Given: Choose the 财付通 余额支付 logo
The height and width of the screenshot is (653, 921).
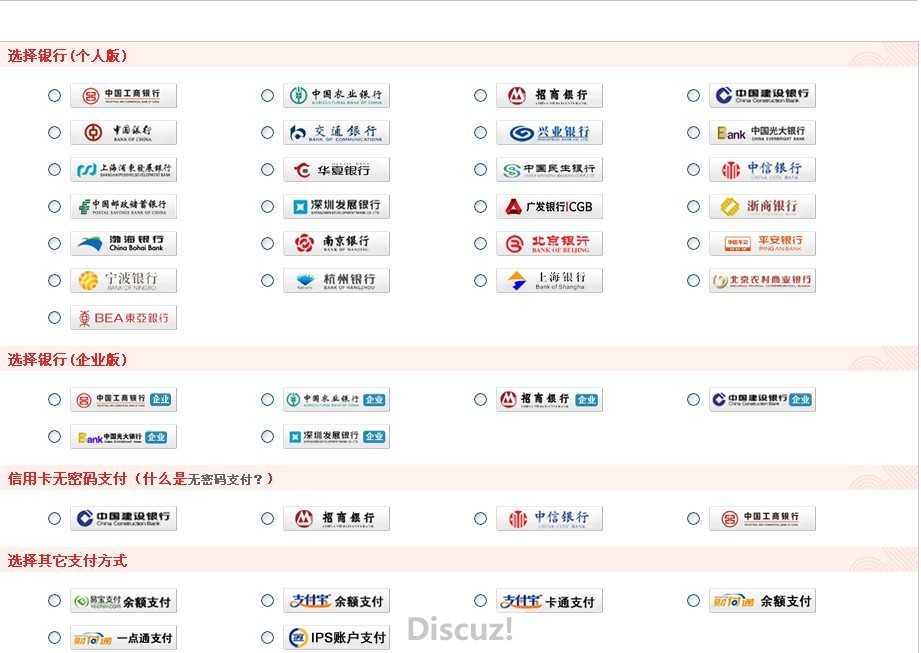Looking at the screenshot, I should [x=762, y=600].
